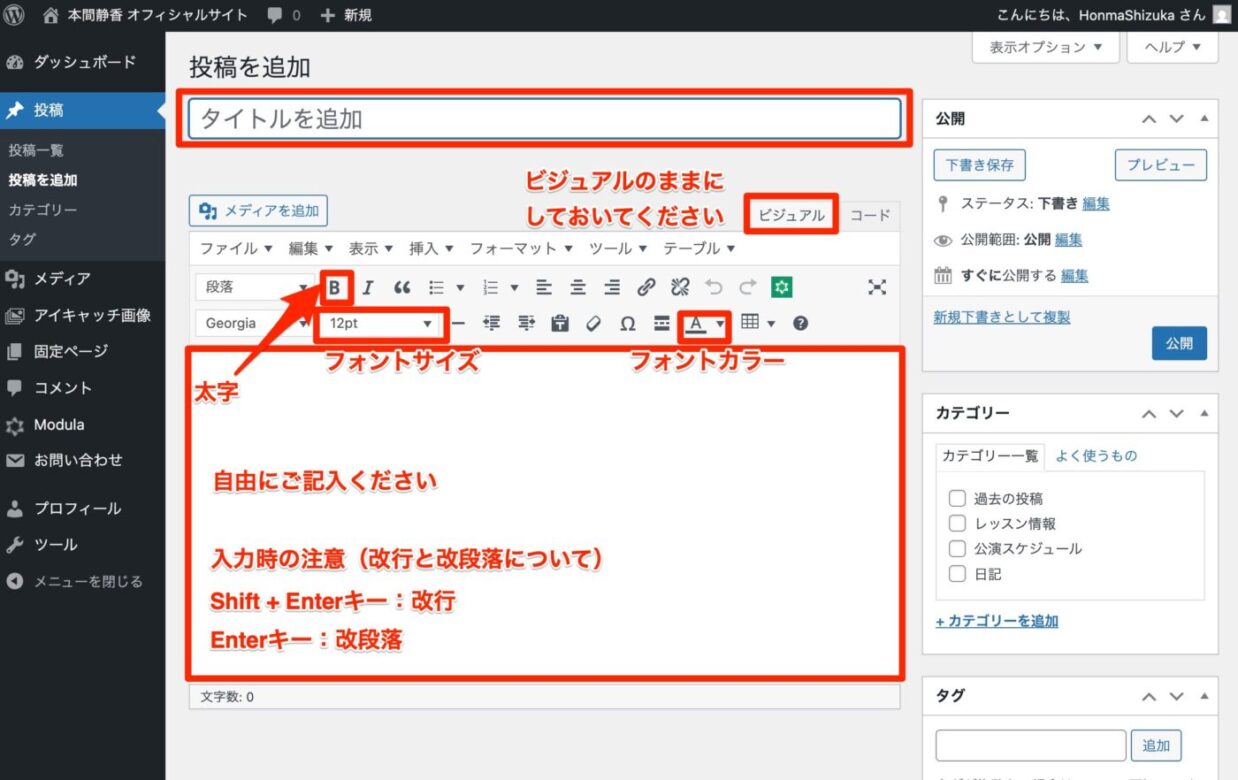Click the insert link icon

tap(646, 288)
